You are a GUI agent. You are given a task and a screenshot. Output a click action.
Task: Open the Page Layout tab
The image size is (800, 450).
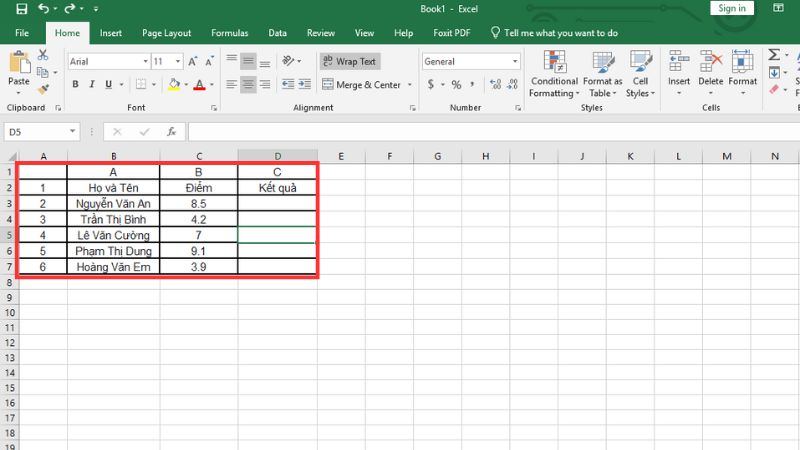click(166, 33)
